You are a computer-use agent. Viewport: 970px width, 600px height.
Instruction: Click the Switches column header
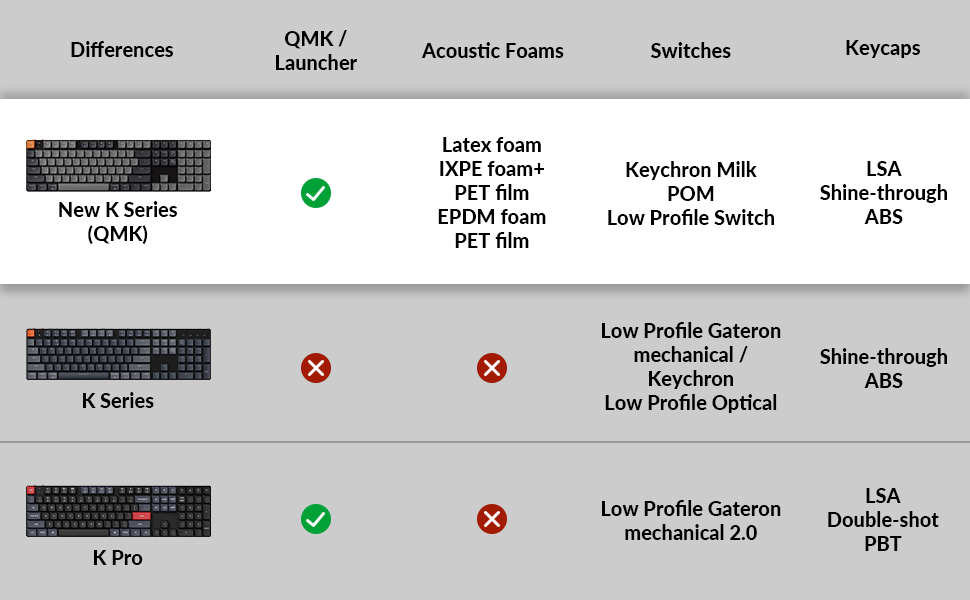coord(690,51)
